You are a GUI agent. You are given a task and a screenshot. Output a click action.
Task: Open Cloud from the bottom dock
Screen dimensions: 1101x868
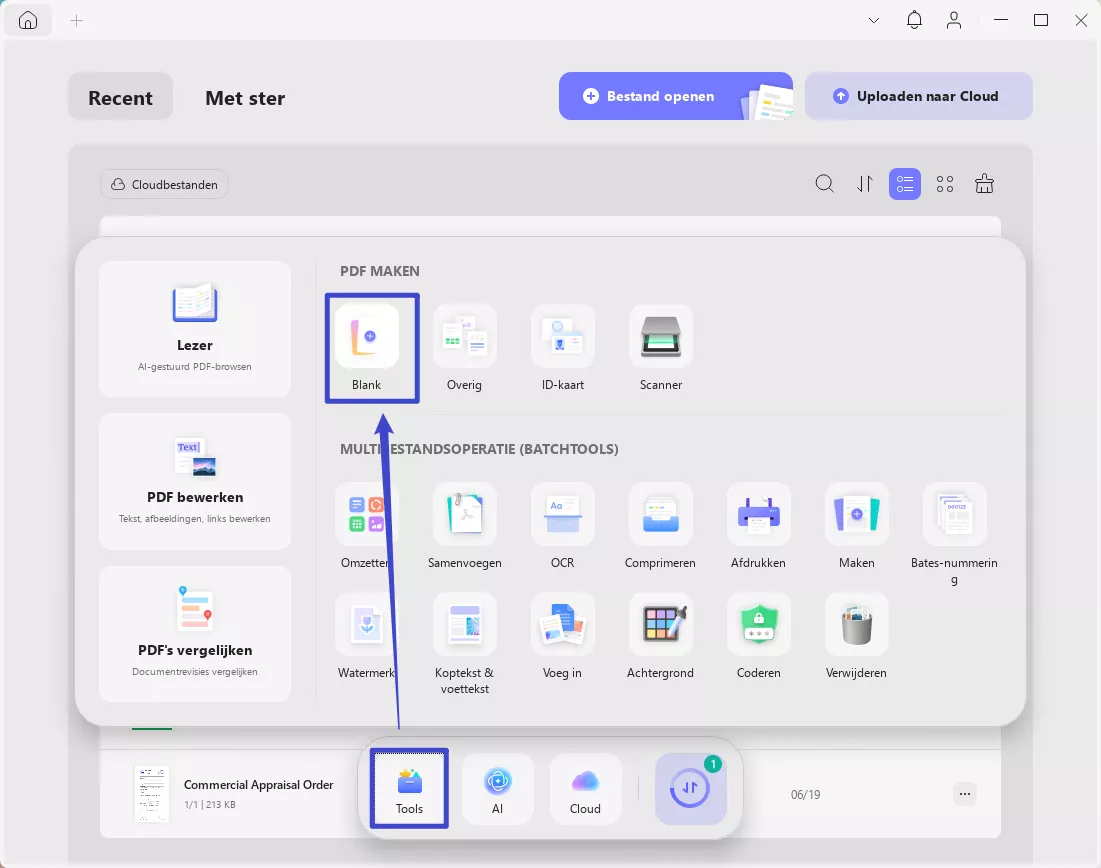tap(586, 789)
